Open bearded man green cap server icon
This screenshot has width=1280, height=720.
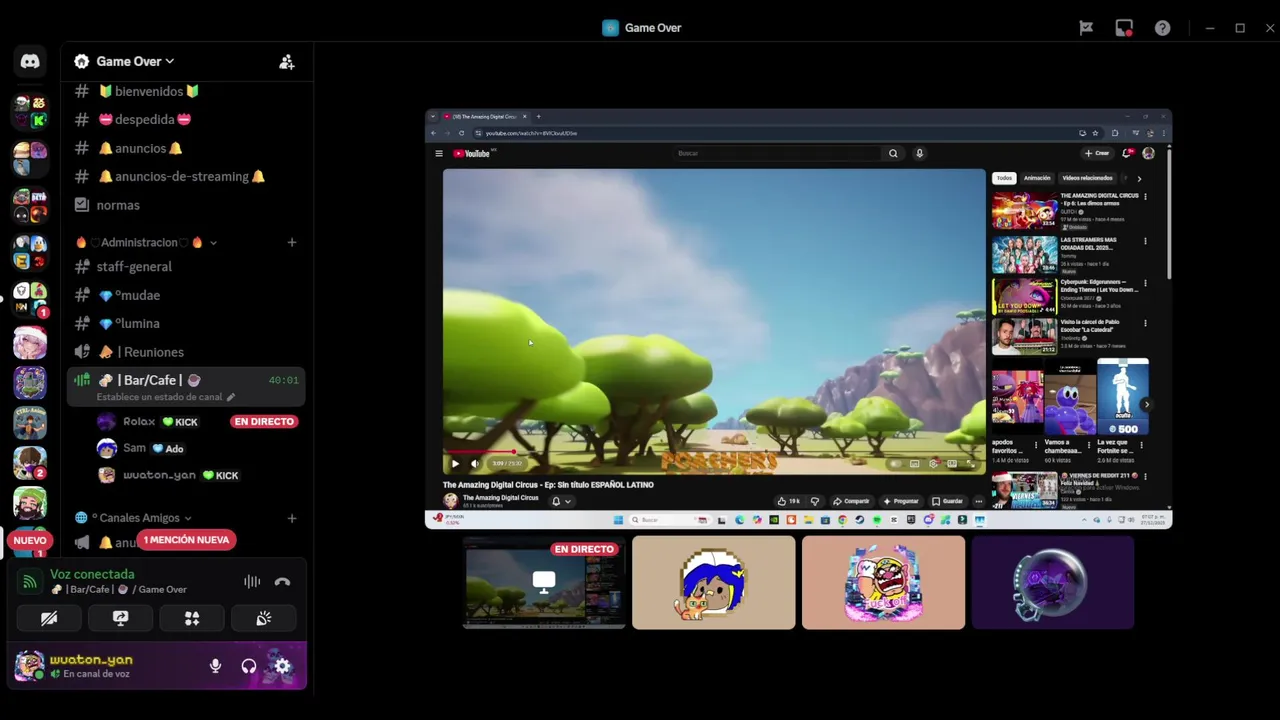(x=30, y=503)
